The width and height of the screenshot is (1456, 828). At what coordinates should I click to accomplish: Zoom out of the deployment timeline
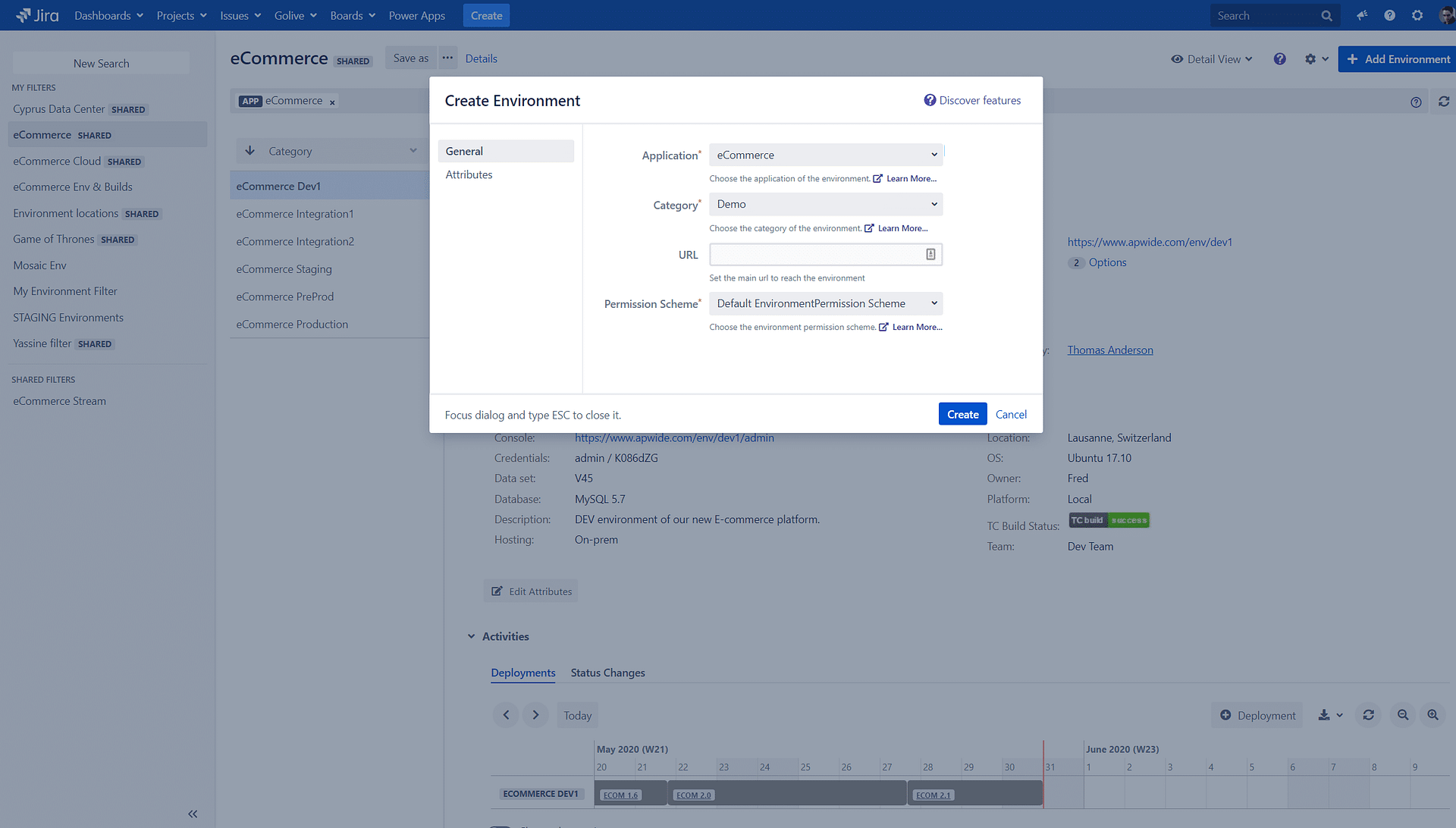tap(1402, 714)
